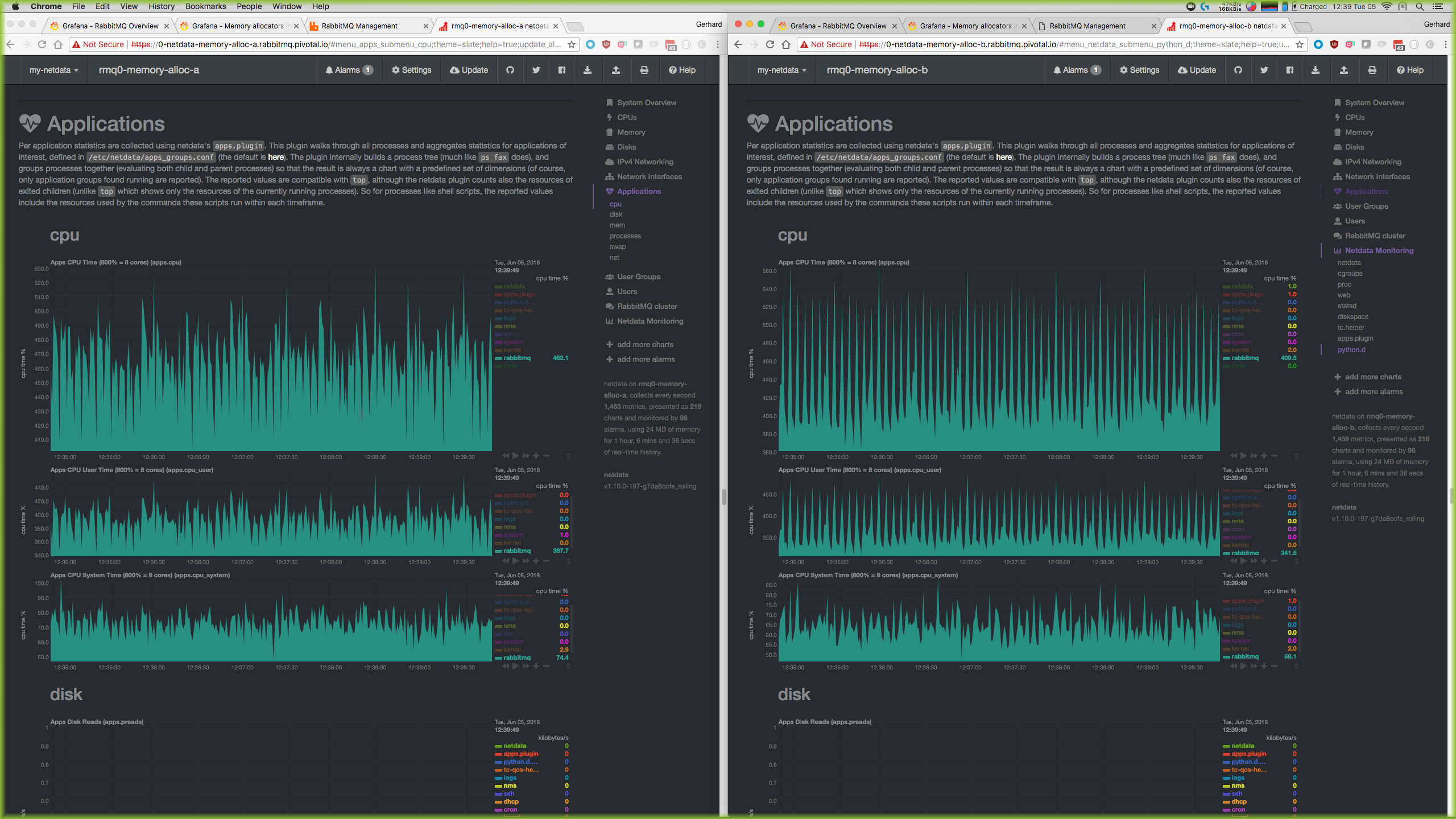Click Update in left netdata navbar

point(469,70)
